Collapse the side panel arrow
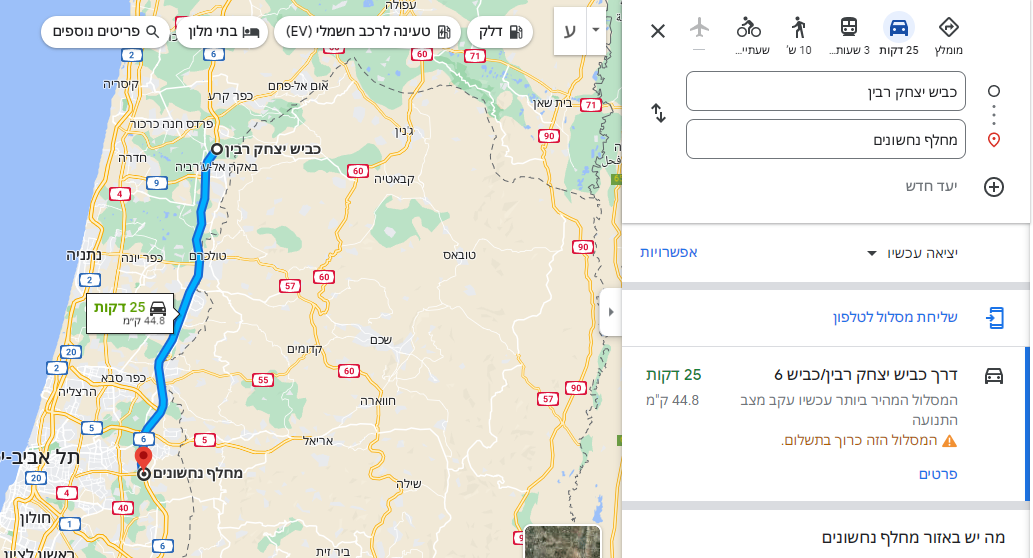The height and width of the screenshot is (558, 1033). pos(611,312)
